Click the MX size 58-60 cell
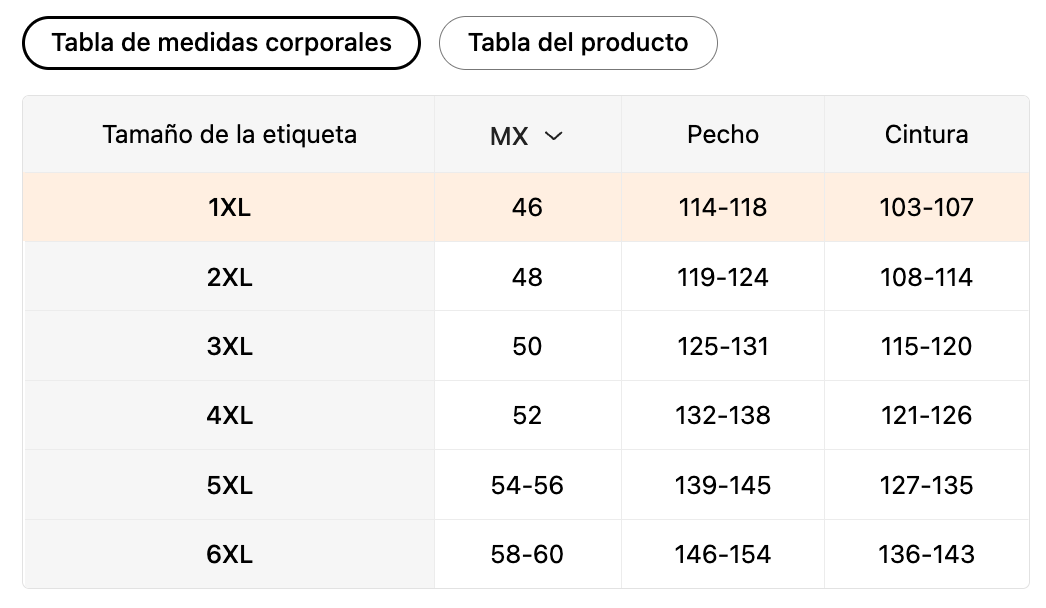This screenshot has height=608, width=1046. click(x=527, y=554)
